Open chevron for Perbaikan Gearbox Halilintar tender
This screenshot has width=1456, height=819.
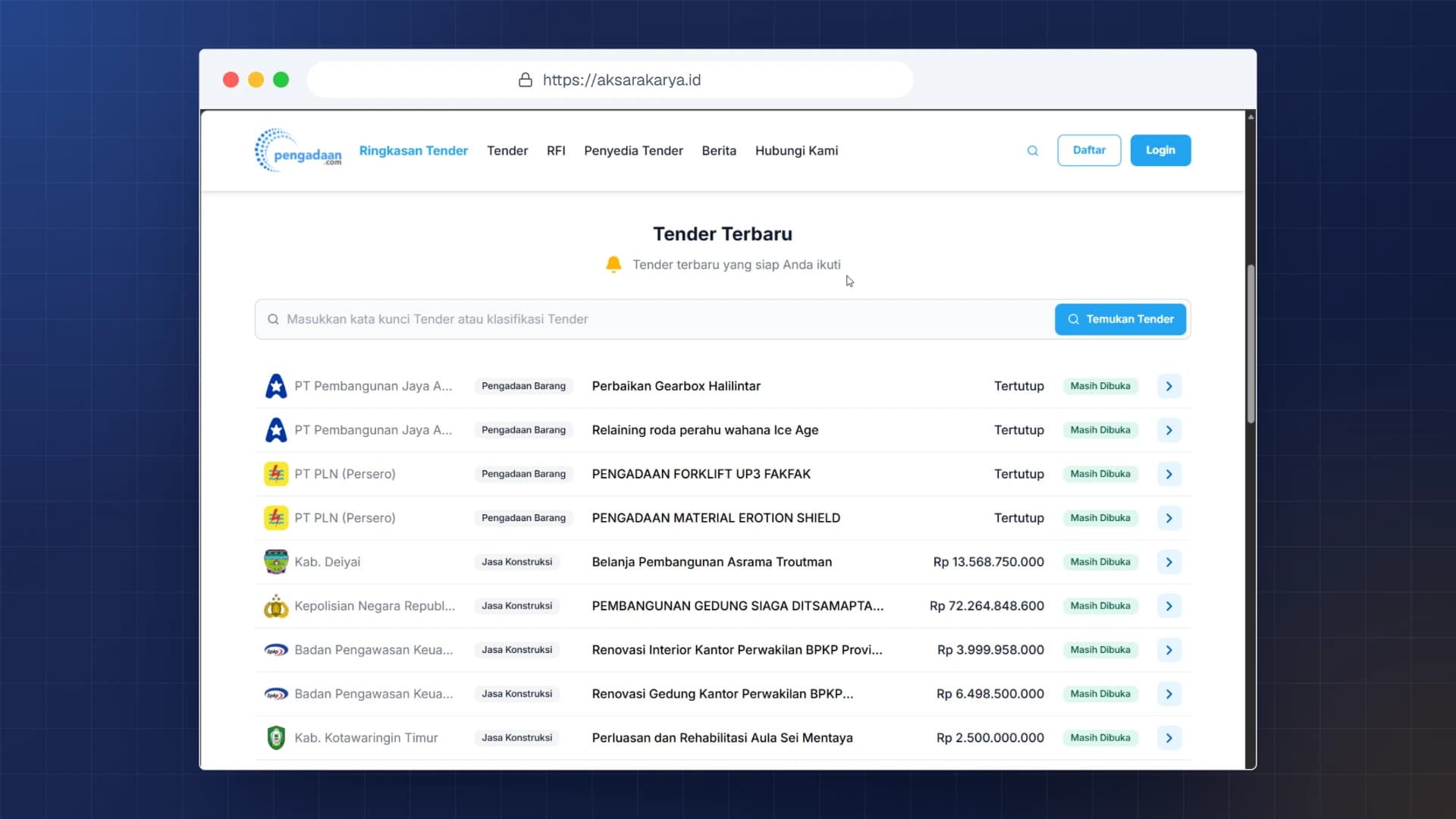coord(1169,386)
